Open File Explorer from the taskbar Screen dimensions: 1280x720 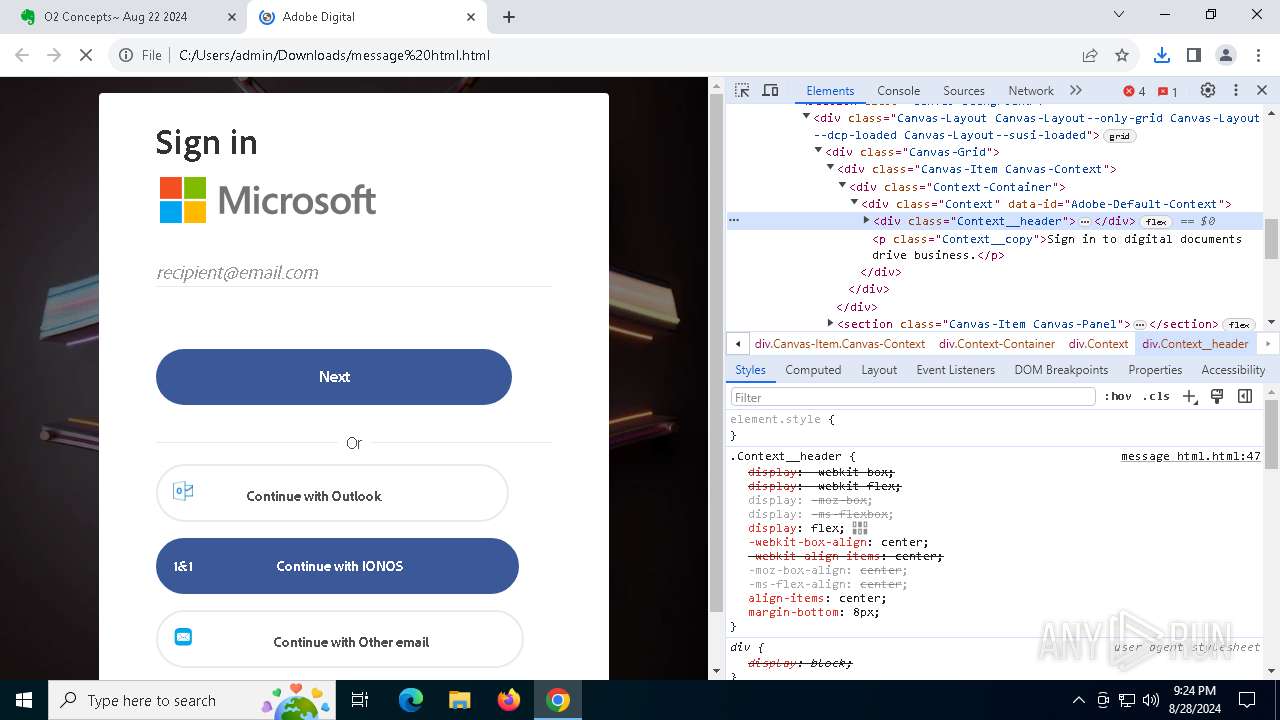pos(459,700)
